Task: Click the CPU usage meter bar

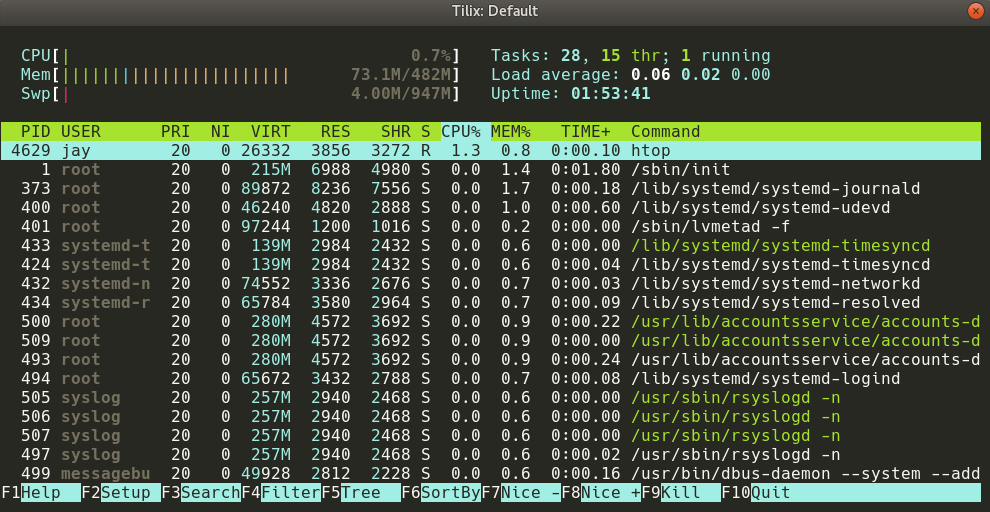Action: click(240, 56)
